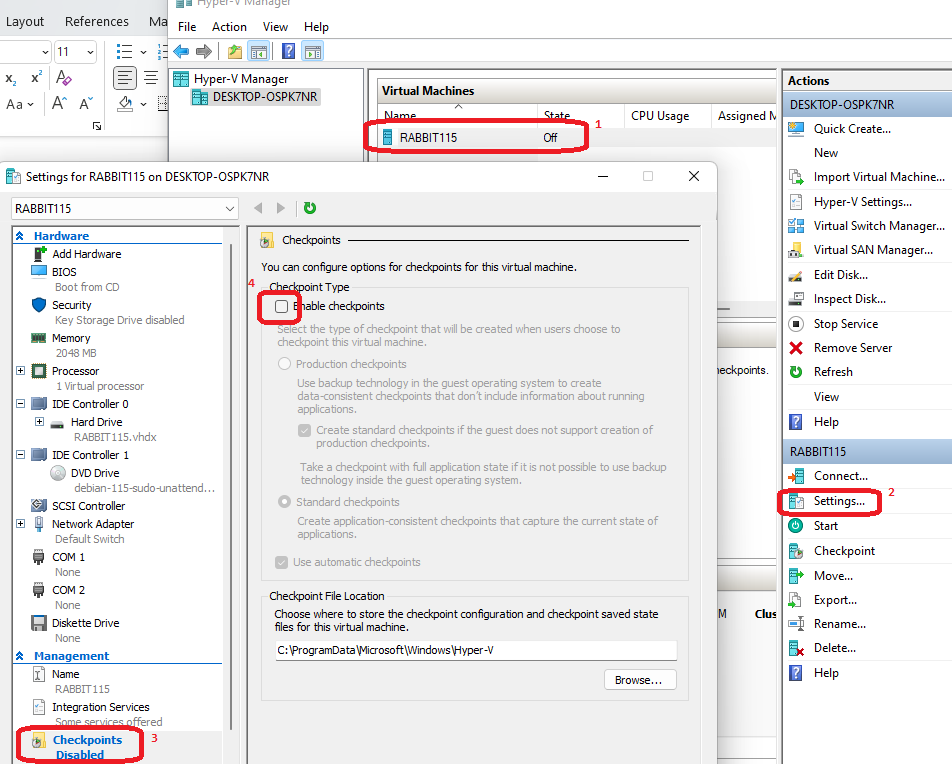Screen dimensions: 952x764
Task: Switch to the References tab in Word
Action: coord(97,21)
